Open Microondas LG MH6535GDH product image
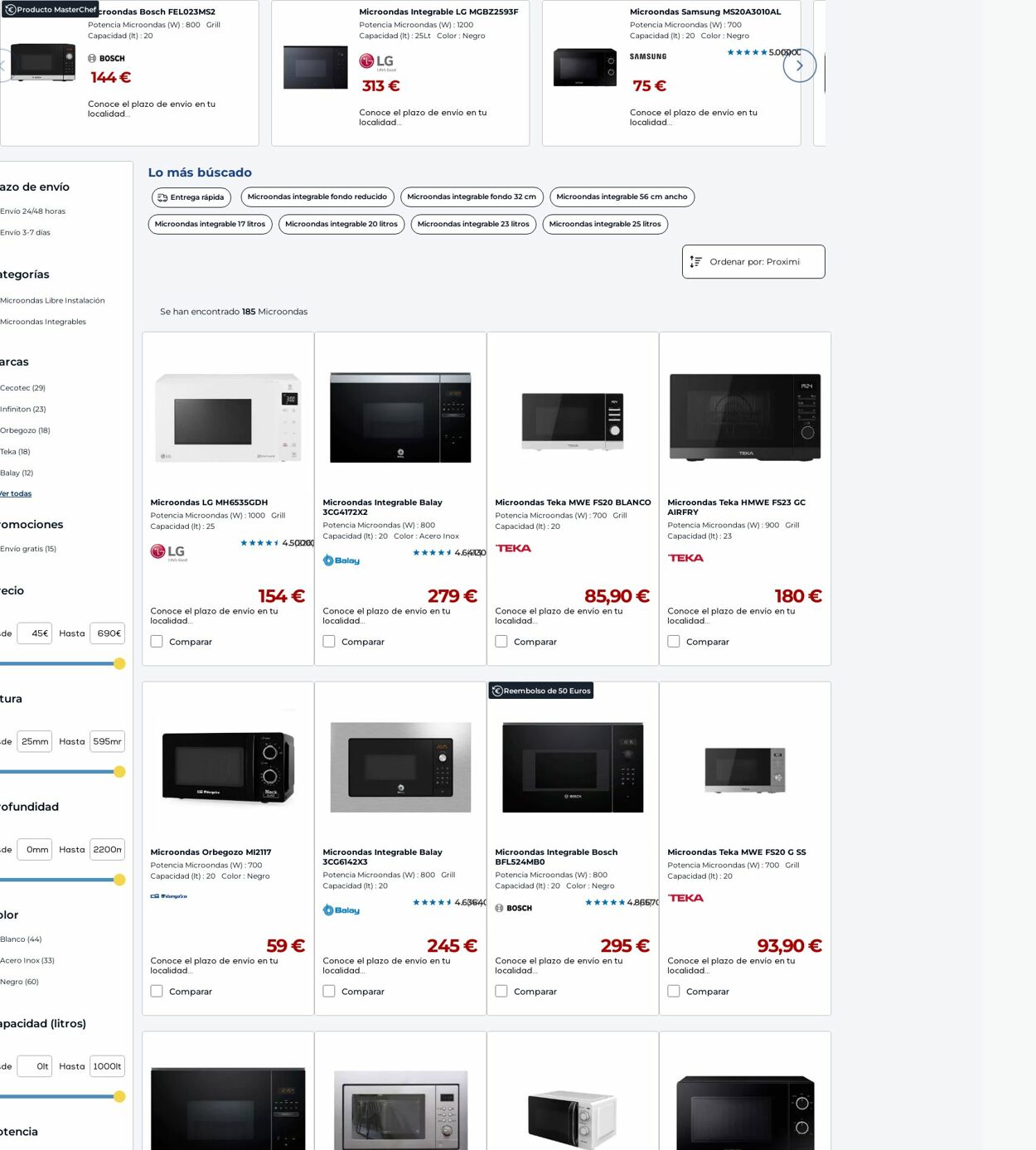 [228, 417]
